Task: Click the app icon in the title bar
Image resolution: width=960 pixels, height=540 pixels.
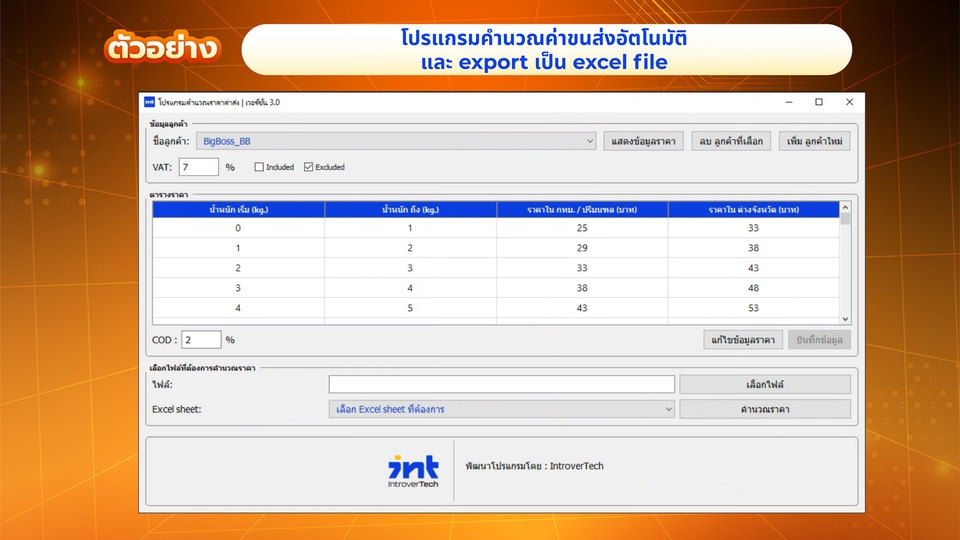Action: pyautogui.click(x=149, y=102)
